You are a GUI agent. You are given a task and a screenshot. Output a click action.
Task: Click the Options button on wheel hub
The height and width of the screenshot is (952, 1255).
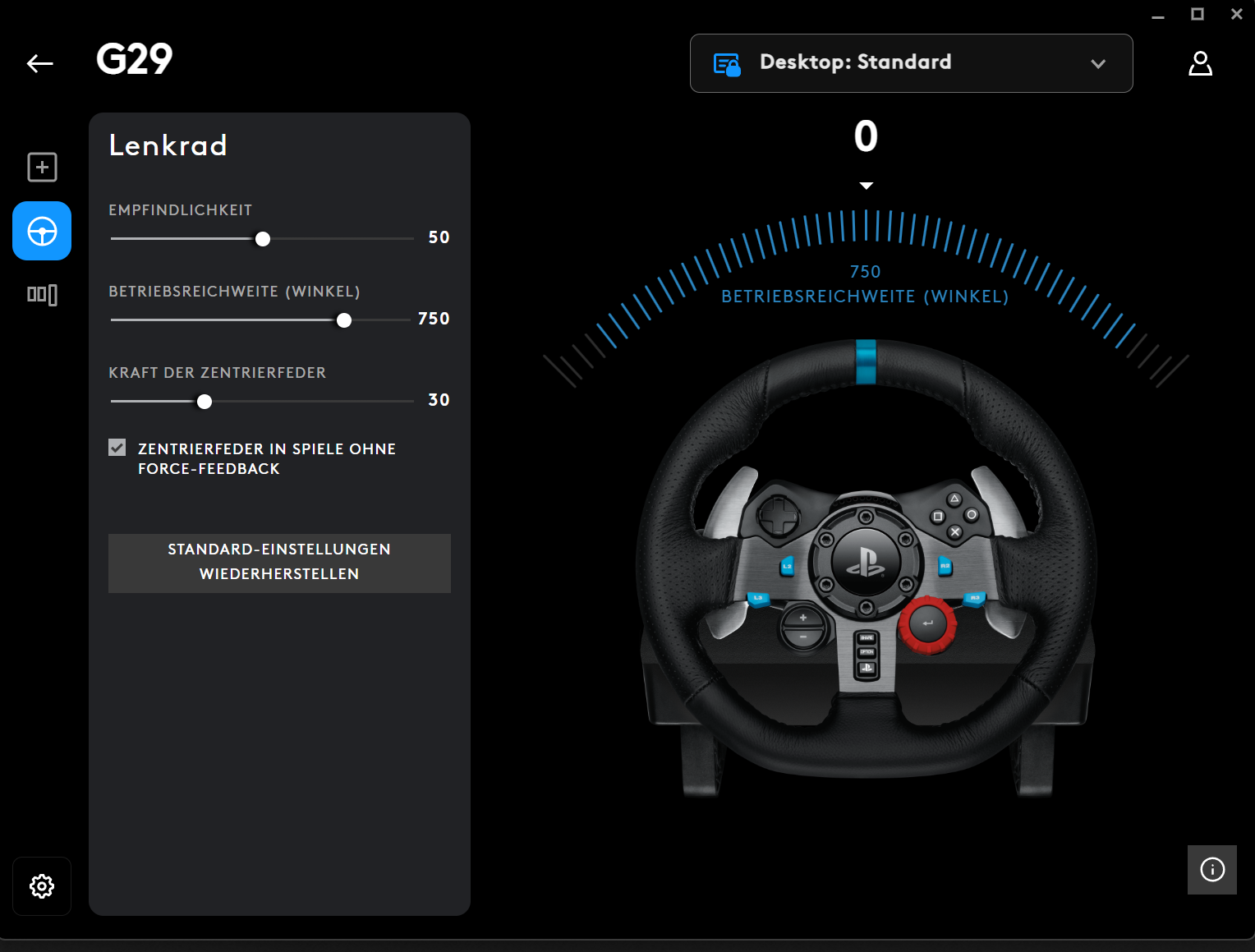(867, 652)
